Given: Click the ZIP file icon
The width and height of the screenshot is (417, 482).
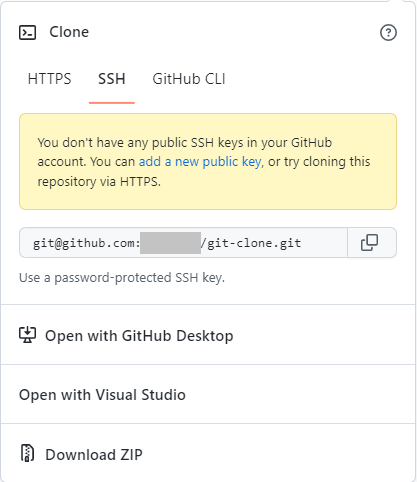Looking at the screenshot, I should coord(27,453).
